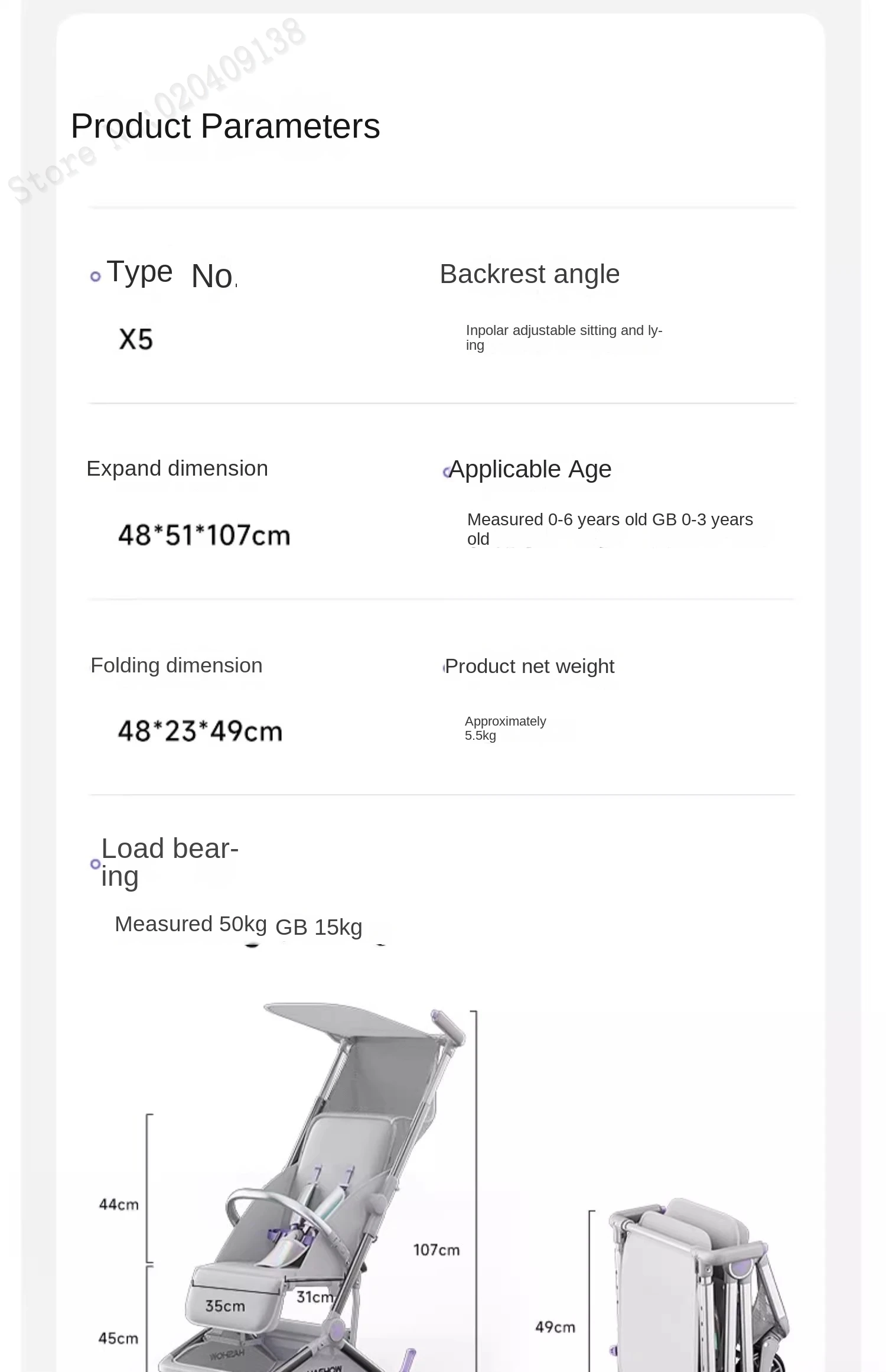The height and width of the screenshot is (1372, 886).
Task: Click the X5 model number
Action: 136,339
